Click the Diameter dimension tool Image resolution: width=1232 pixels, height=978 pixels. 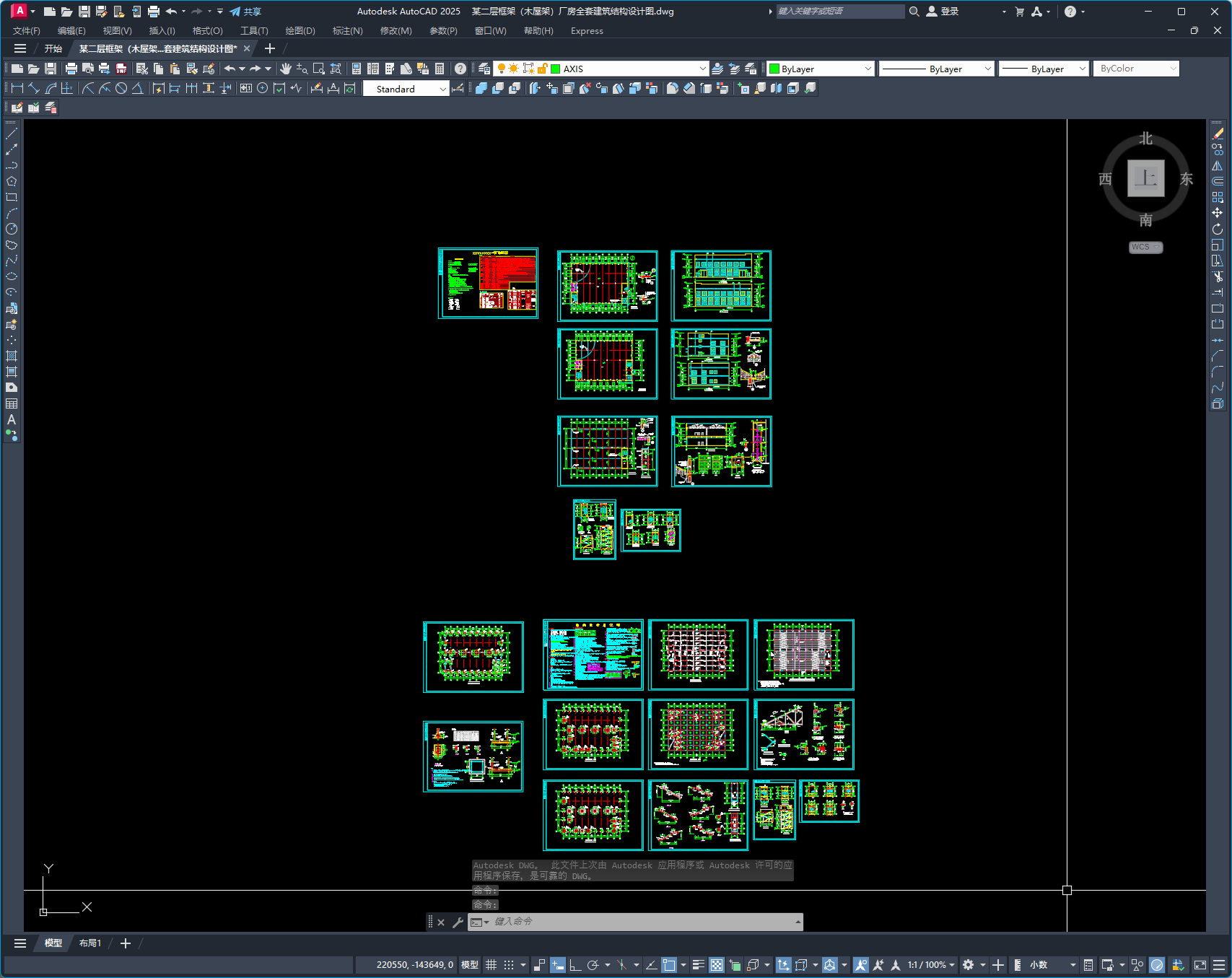click(x=121, y=88)
